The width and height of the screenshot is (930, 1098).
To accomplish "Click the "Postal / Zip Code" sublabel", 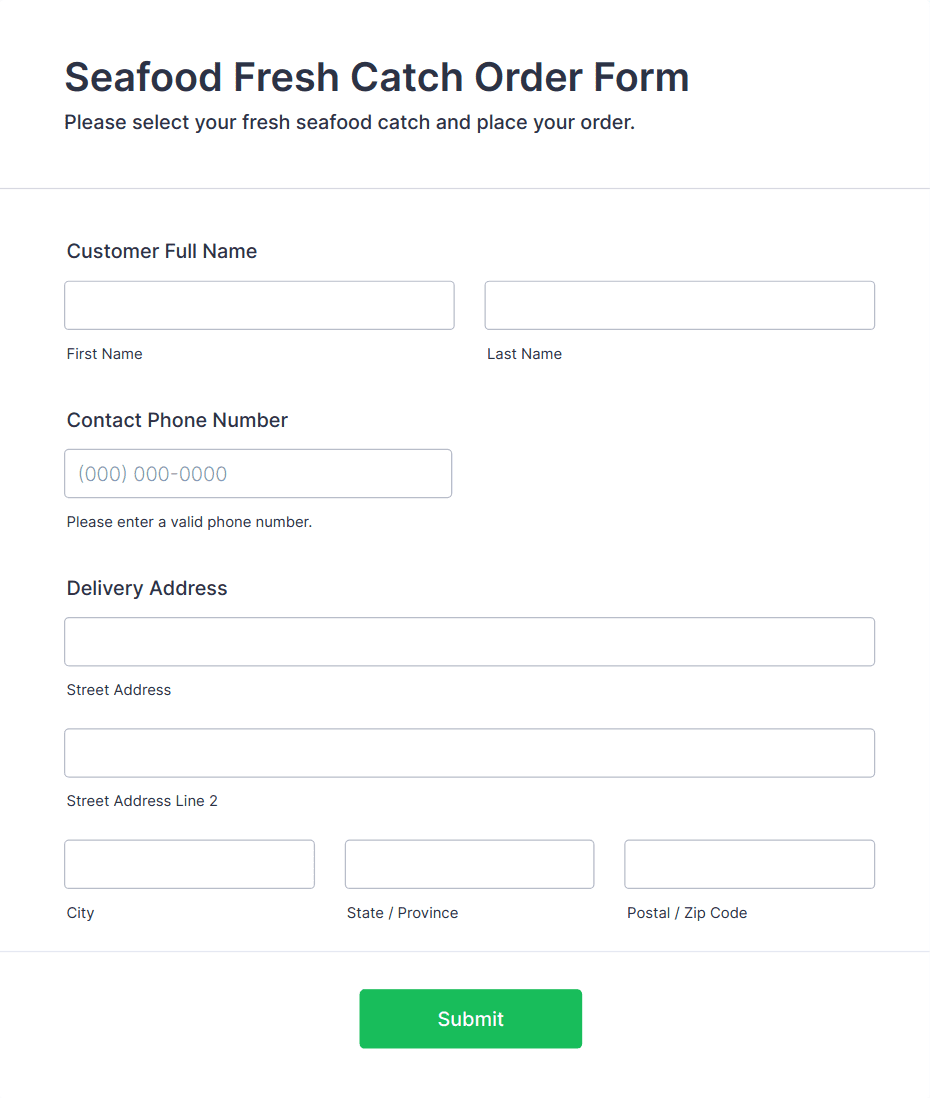I will 687,913.
